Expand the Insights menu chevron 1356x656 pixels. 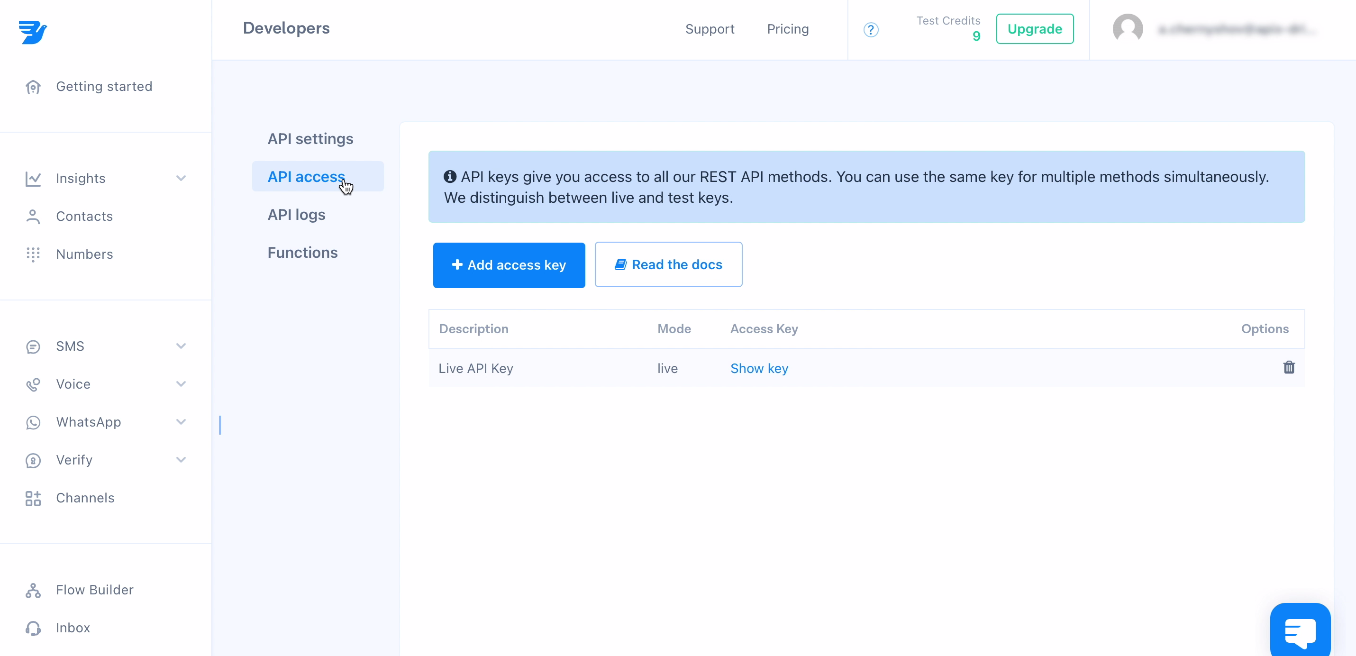pyautogui.click(x=181, y=178)
